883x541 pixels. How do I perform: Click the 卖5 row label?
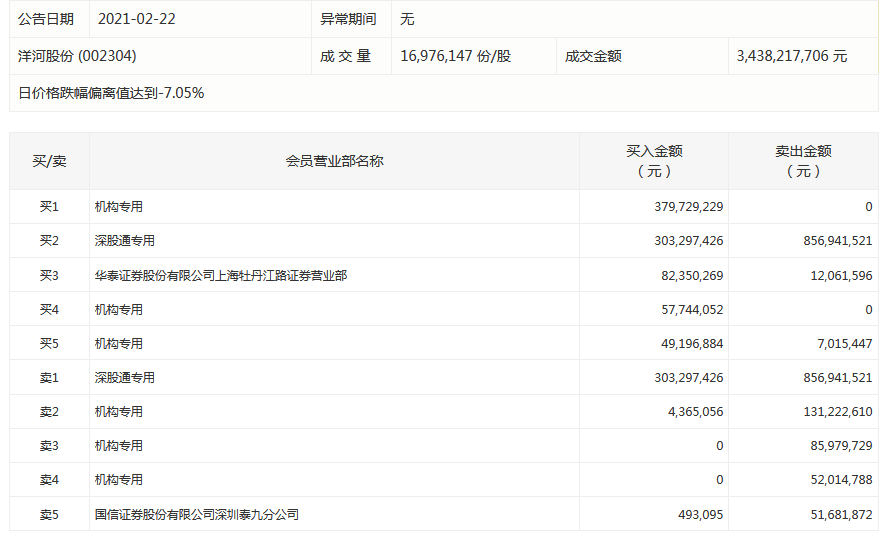click(49, 514)
